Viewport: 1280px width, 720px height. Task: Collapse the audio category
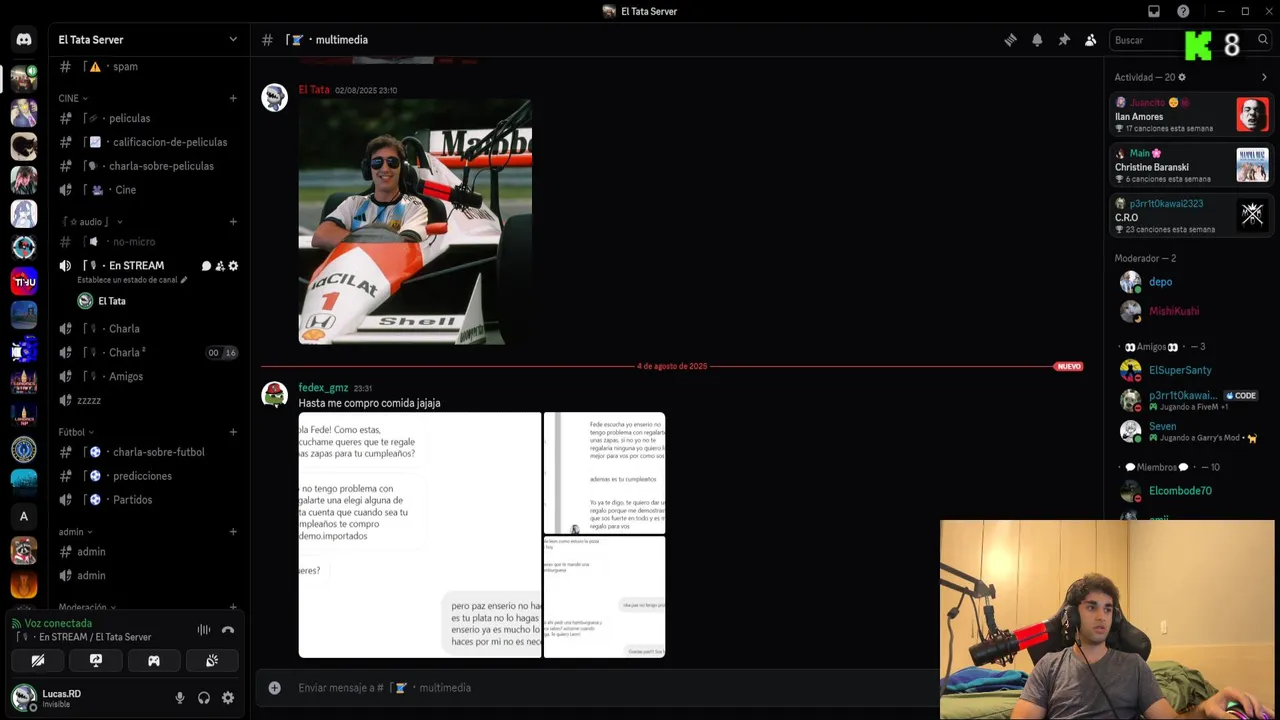[92, 222]
